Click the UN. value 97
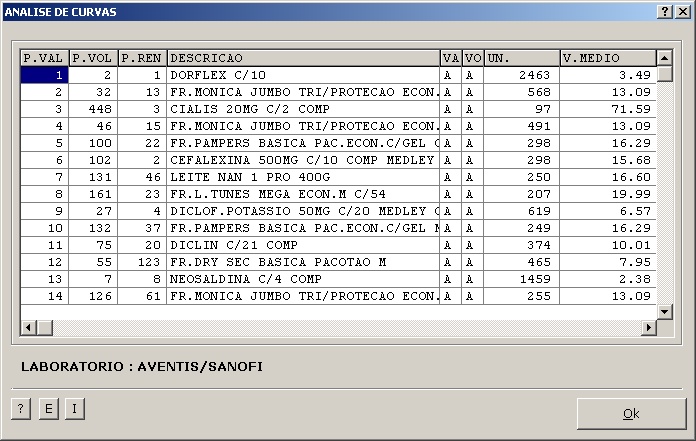 click(542, 109)
